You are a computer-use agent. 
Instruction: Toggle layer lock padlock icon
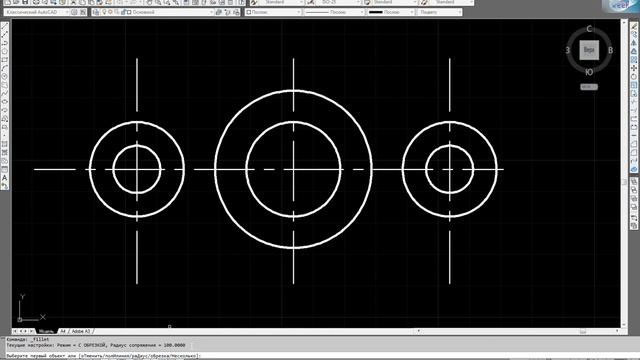tap(122, 12)
